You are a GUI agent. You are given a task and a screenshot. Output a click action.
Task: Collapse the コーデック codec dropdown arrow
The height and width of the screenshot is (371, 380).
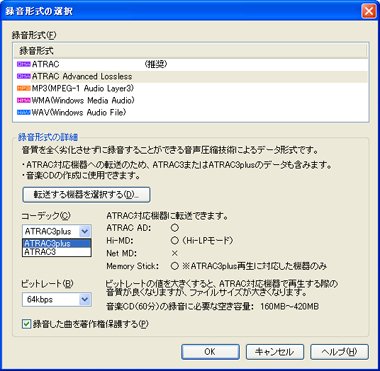coord(85,231)
